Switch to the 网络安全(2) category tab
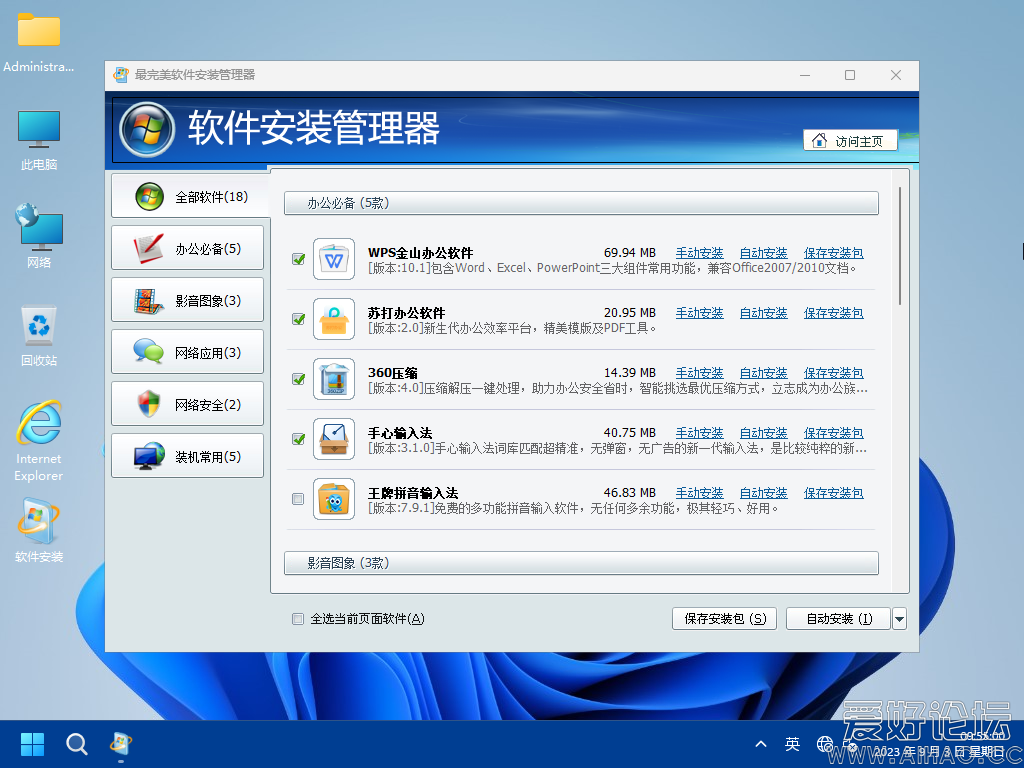 pyautogui.click(x=188, y=404)
